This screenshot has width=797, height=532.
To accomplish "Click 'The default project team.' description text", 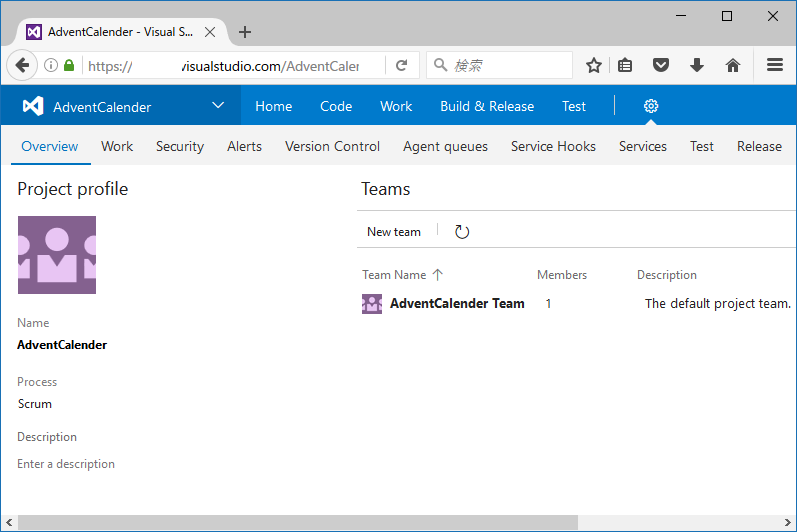I will coord(718,304).
